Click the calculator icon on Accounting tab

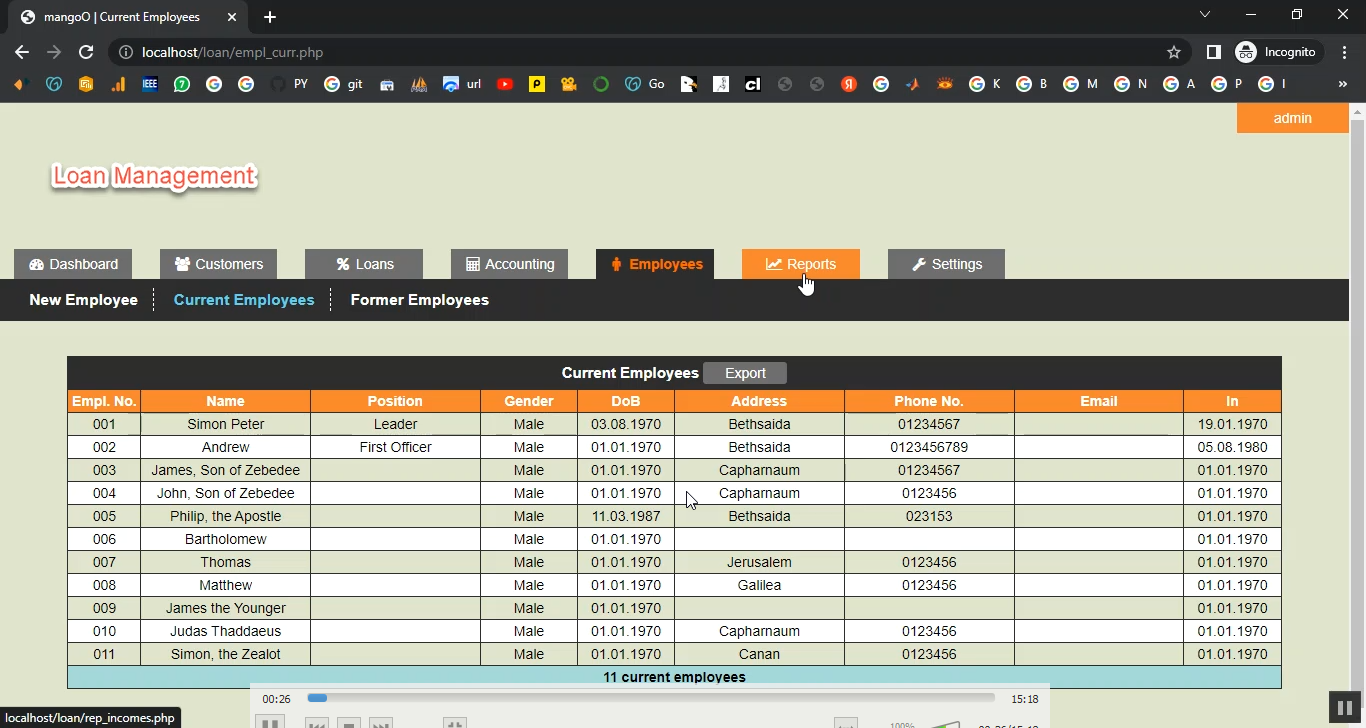pyautogui.click(x=472, y=264)
